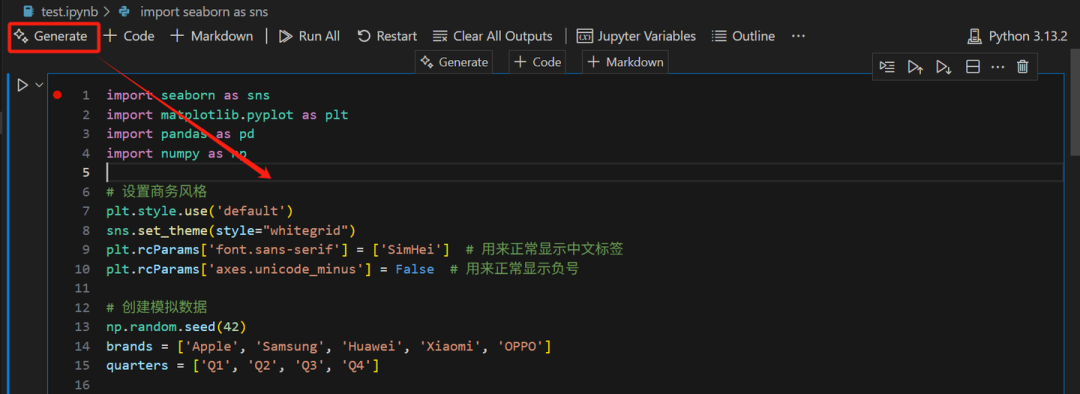The width and height of the screenshot is (1080, 394).
Task: Clear All Outputs of the notebook
Action: [492, 37]
